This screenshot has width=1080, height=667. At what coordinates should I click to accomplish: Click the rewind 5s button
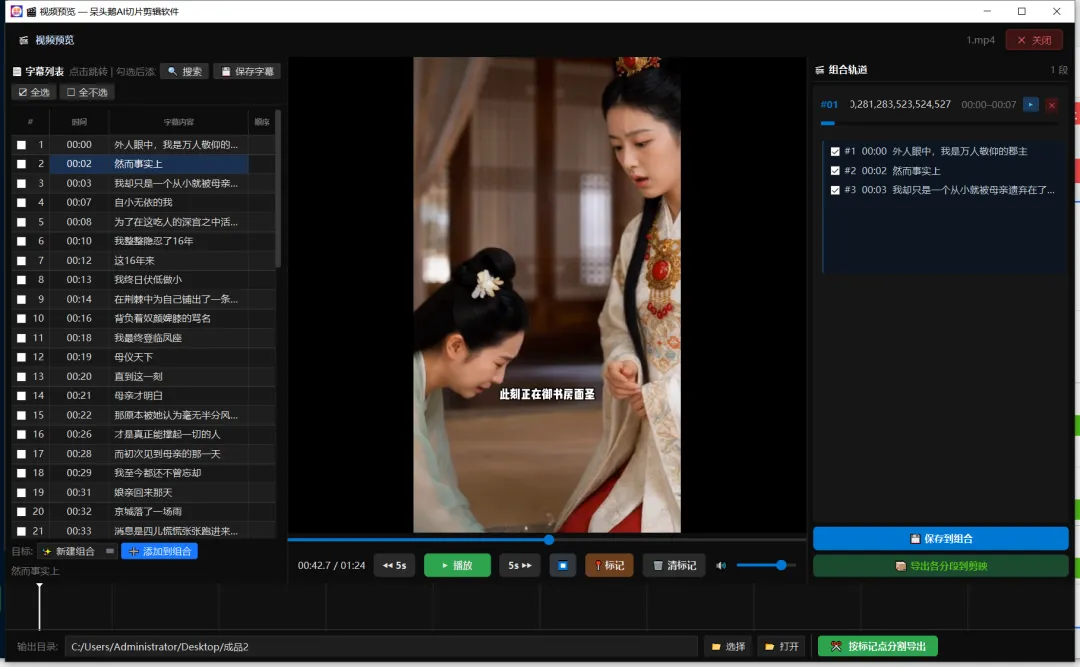pyautogui.click(x=395, y=565)
